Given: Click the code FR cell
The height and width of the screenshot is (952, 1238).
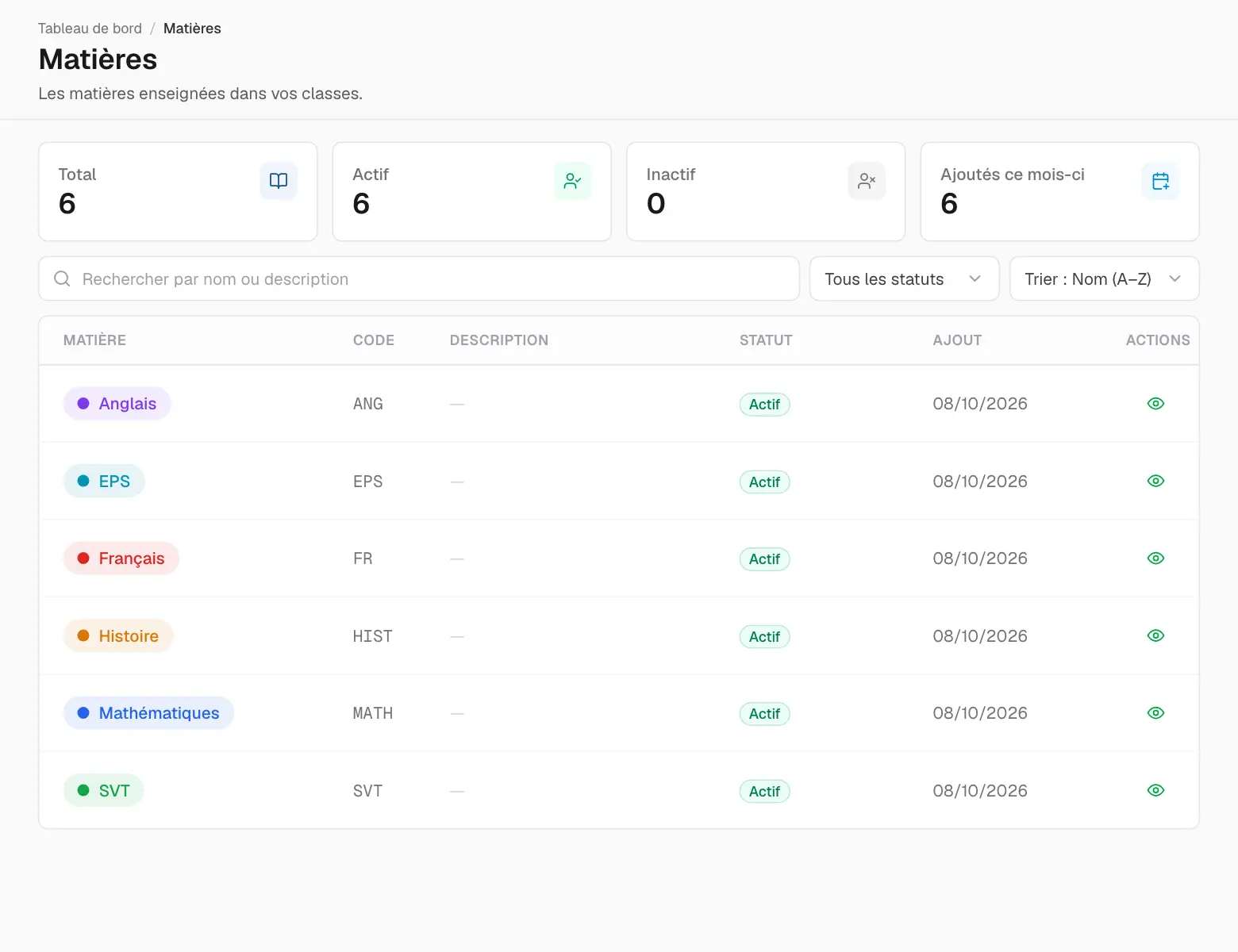Looking at the screenshot, I should [363, 559].
